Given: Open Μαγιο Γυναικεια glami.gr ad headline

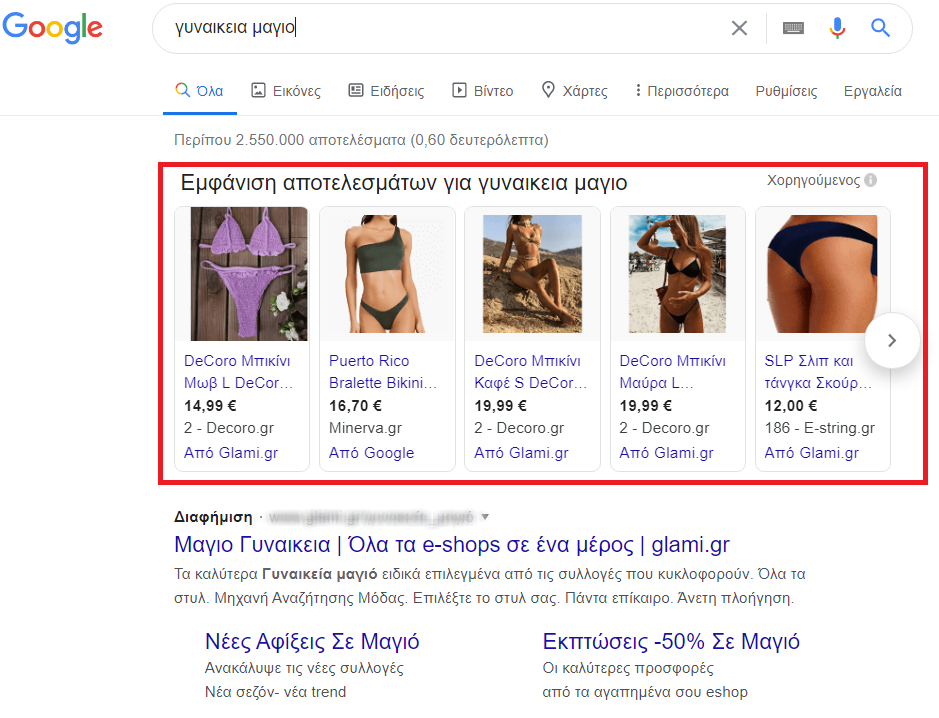Looking at the screenshot, I should pos(452,545).
